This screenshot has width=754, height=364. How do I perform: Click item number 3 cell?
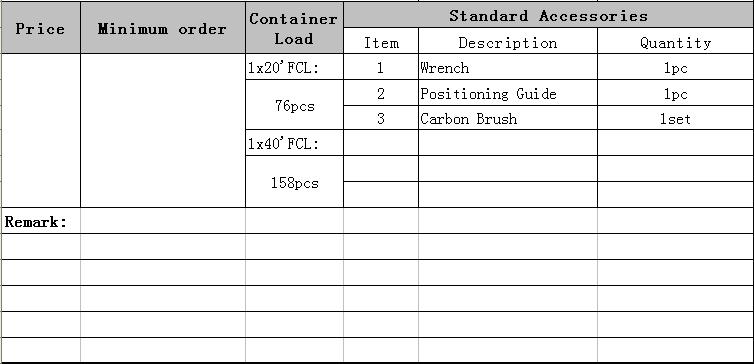[x=381, y=117]
